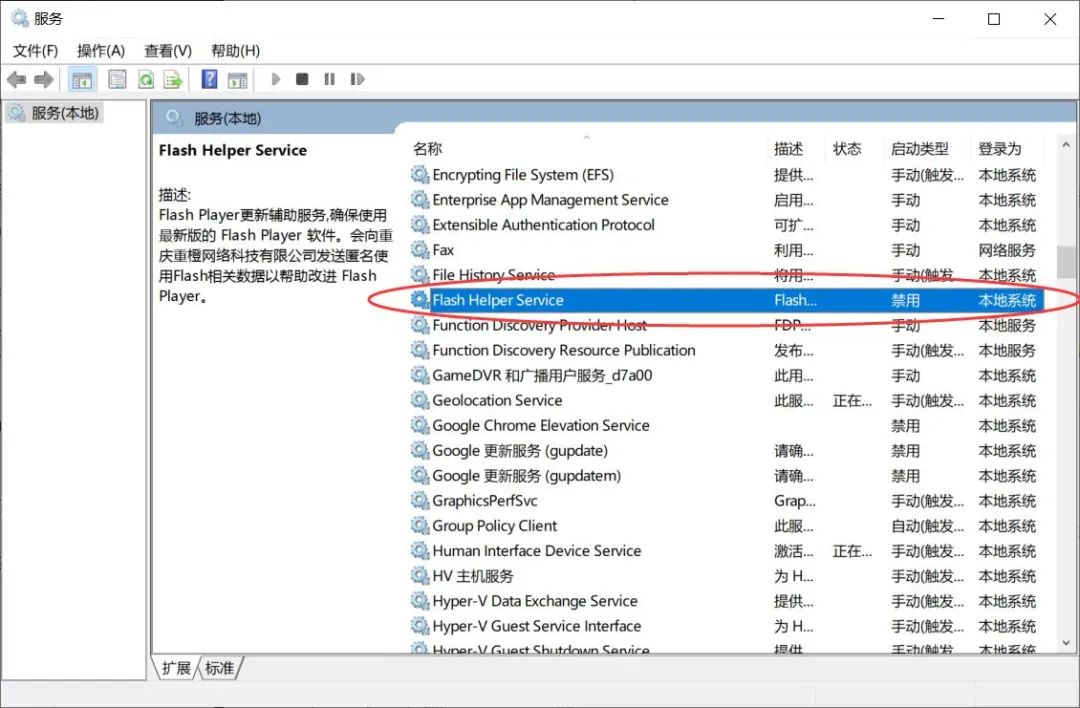Click gear icon of Encrypting File System
Viewport: 1080px width, 708px height.
coord(420,175)
